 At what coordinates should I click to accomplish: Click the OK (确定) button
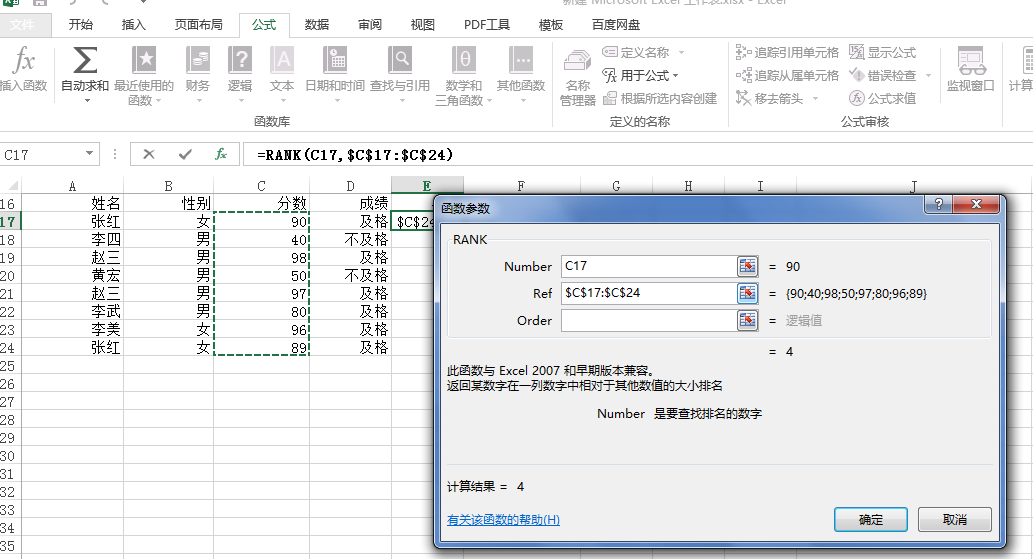pos(871,519)
